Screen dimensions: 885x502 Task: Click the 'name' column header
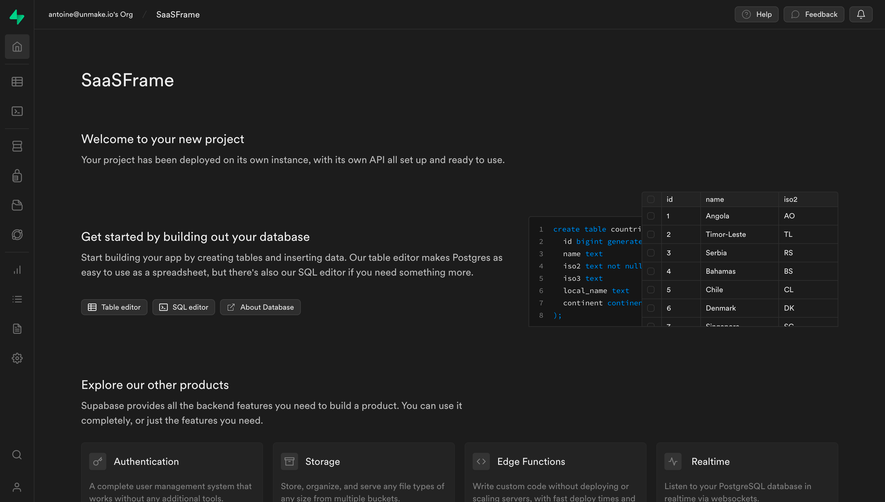pyautogui.click(x=739, y=199)
